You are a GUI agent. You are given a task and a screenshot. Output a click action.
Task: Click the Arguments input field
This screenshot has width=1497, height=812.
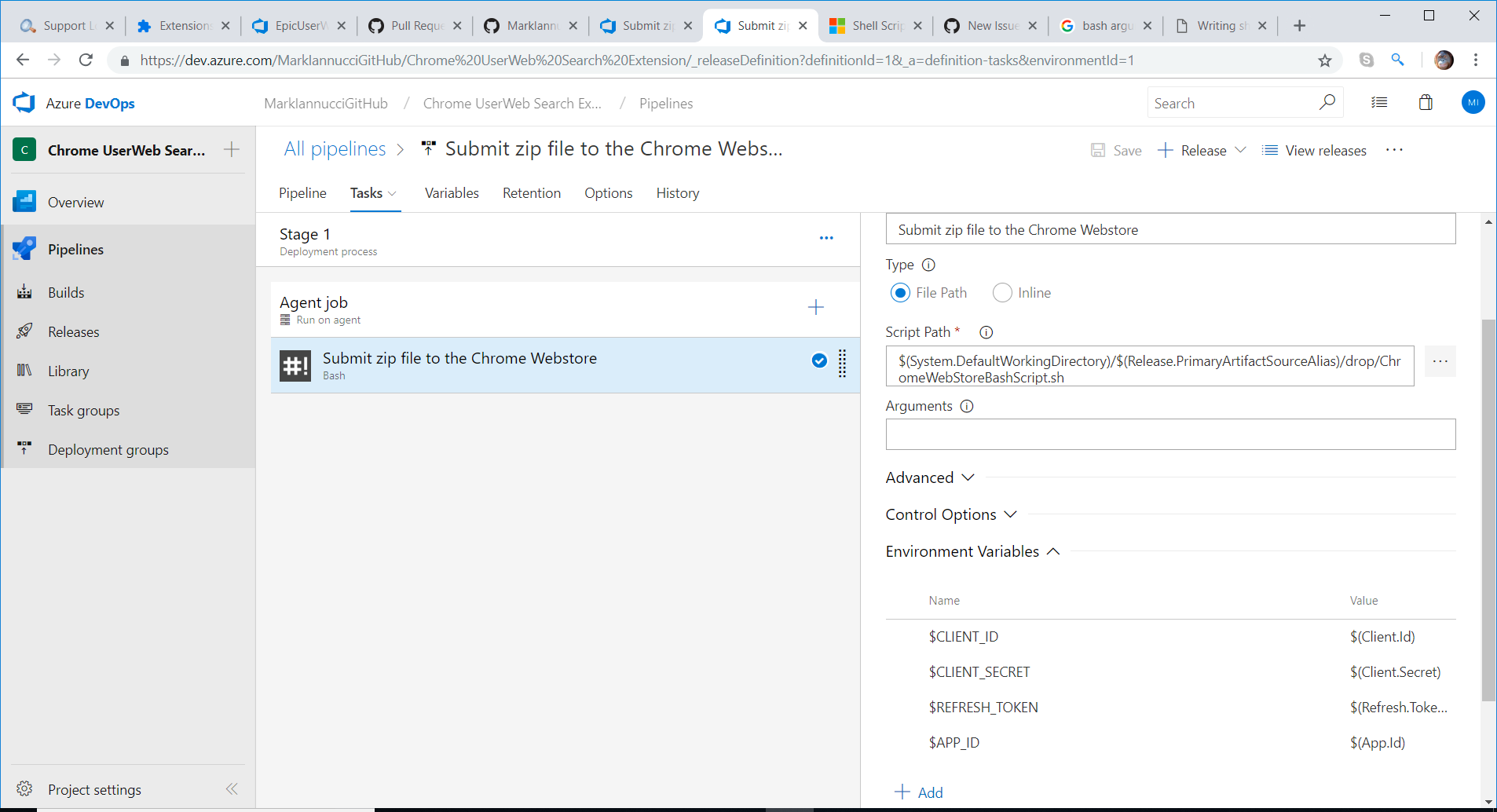click(1170, 434)
